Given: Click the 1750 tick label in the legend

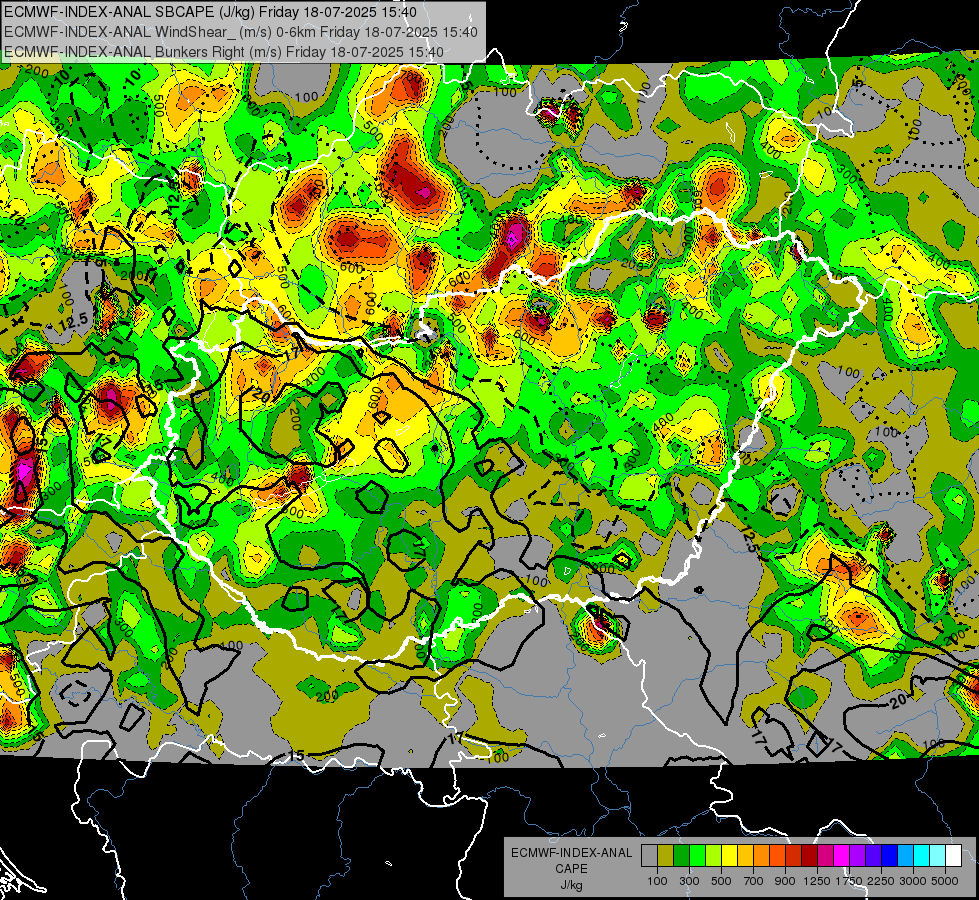Looking at the screenshot, I should [x=849, y=881].
